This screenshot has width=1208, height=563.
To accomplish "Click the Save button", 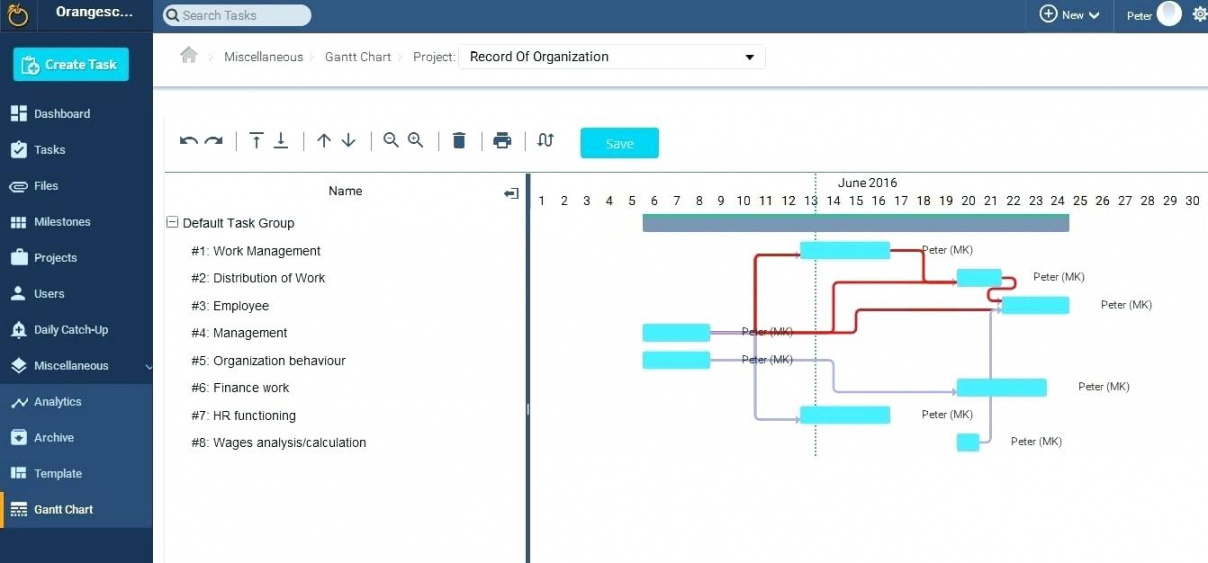I will [x=619, y=143].
